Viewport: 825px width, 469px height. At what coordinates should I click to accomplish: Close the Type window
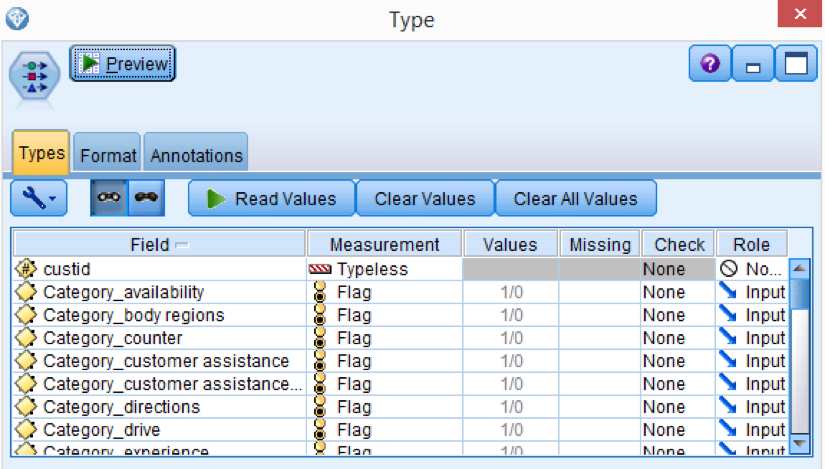coord(800,13)
